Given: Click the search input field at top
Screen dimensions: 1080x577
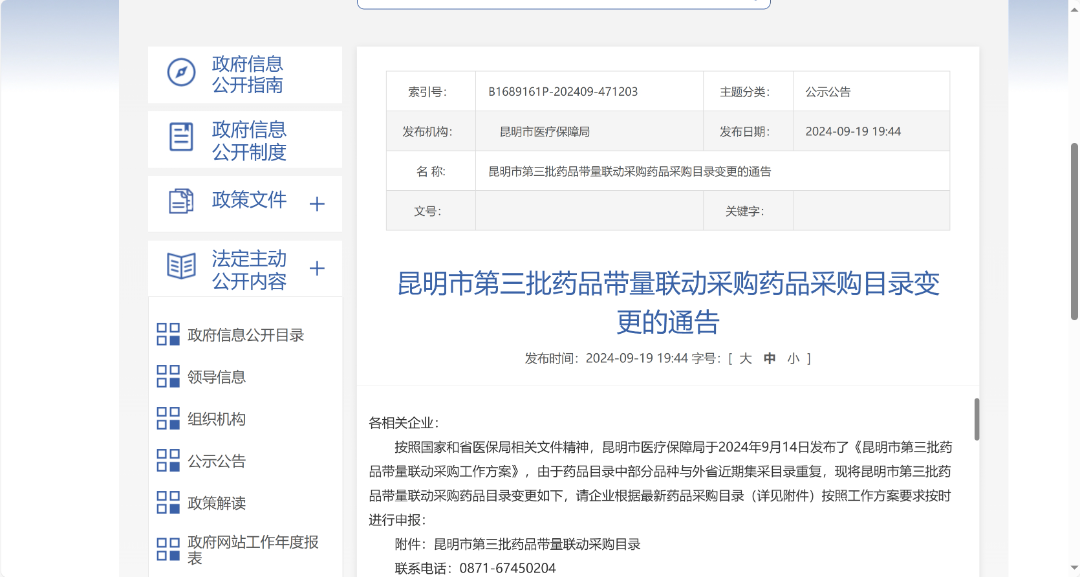Looking at the screenshot, I should [563, 3].
